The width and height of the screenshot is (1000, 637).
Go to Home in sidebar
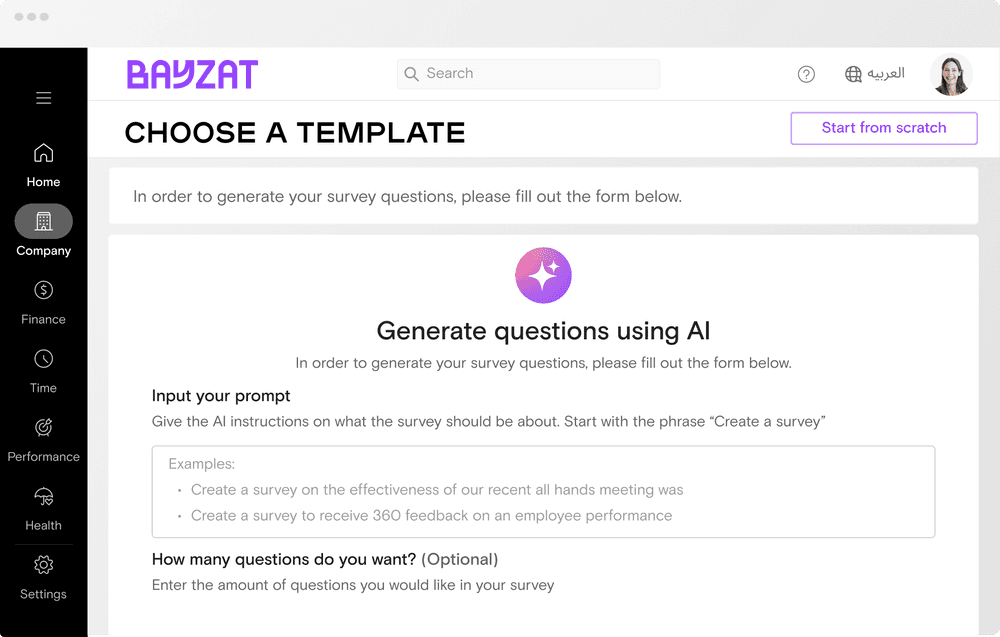tap(43, 165)
